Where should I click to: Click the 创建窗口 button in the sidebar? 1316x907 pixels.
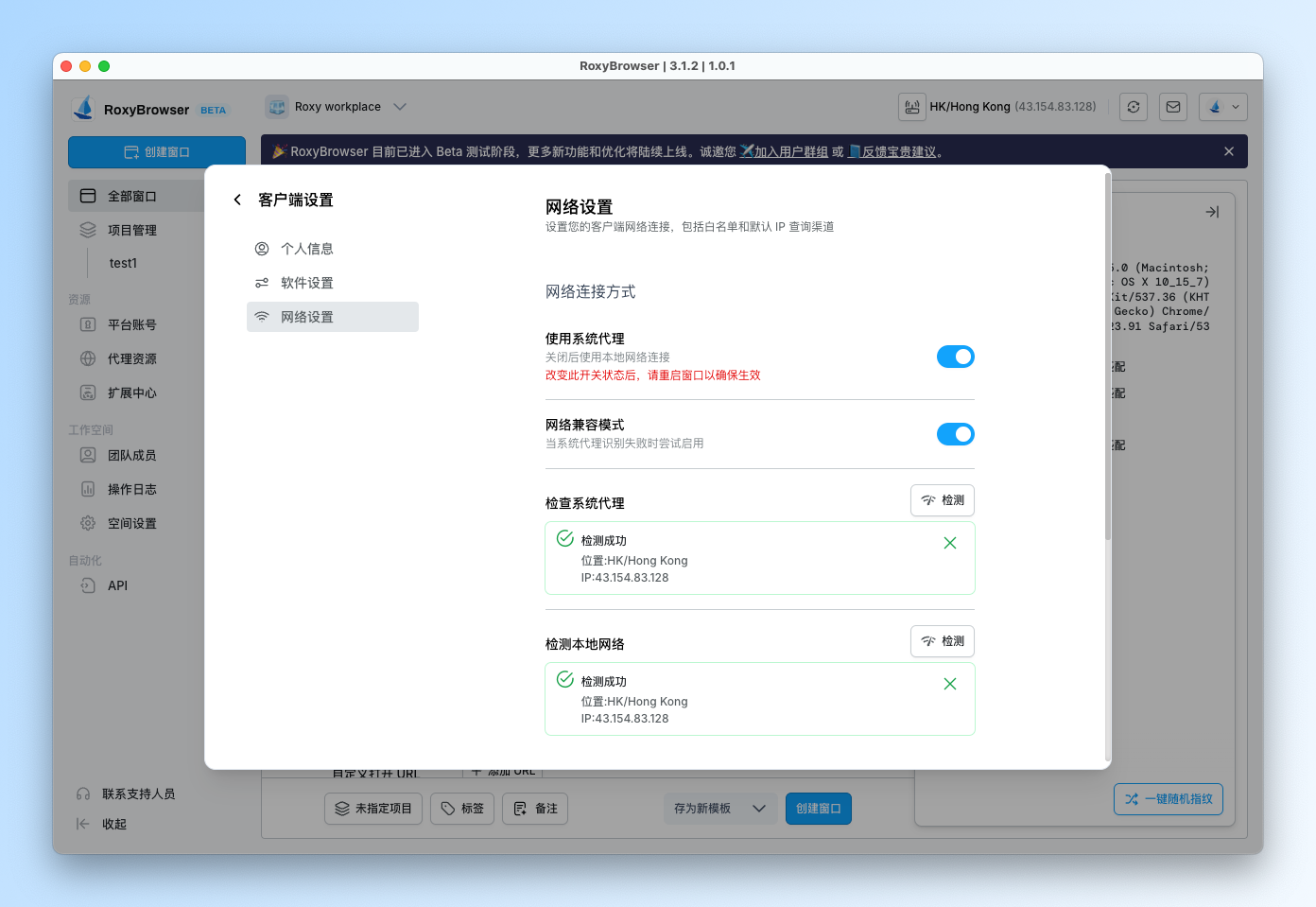coord(157,152)
